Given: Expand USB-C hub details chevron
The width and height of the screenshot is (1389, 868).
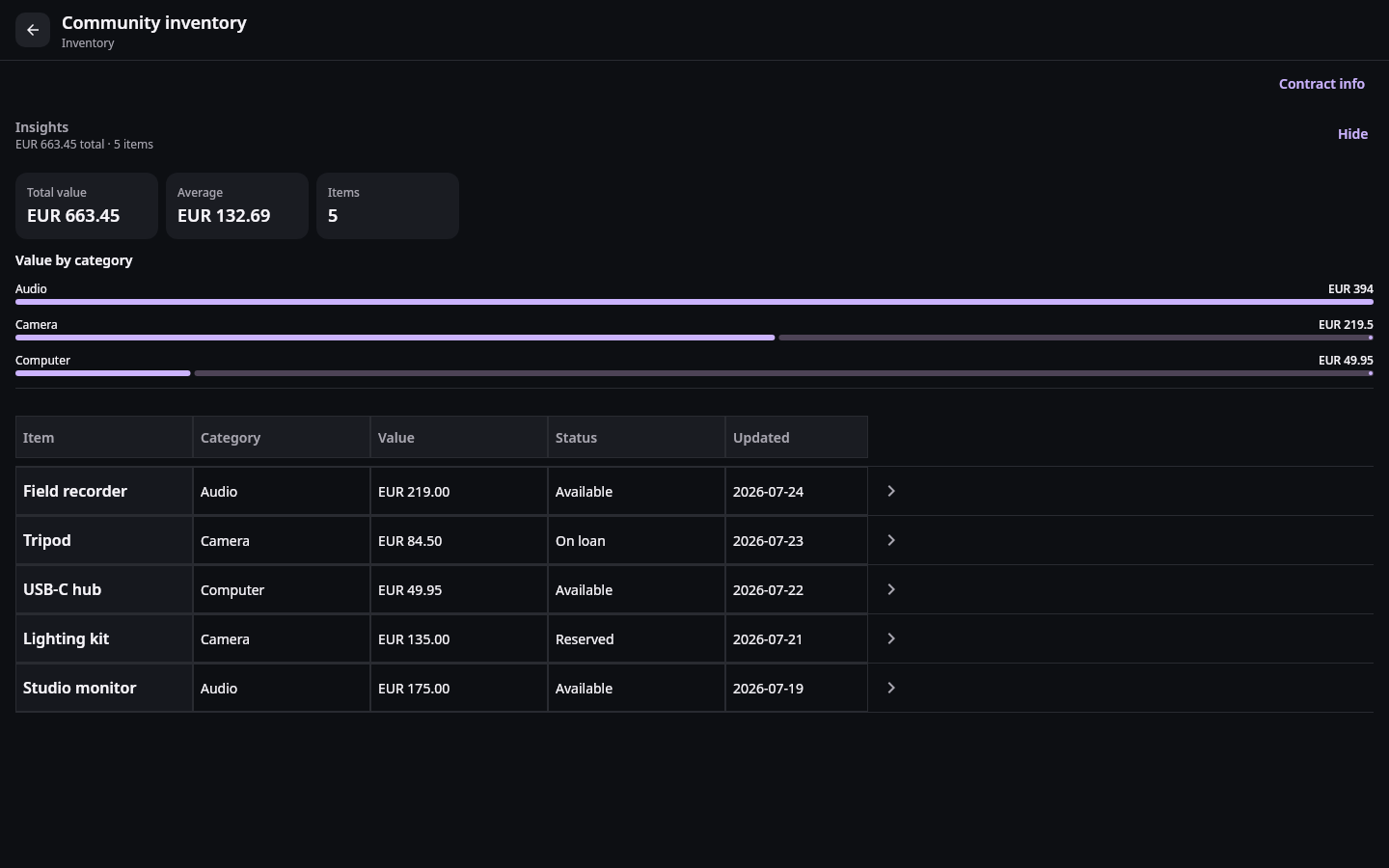Looking at the screenshot, I should (x=891, y=589).
